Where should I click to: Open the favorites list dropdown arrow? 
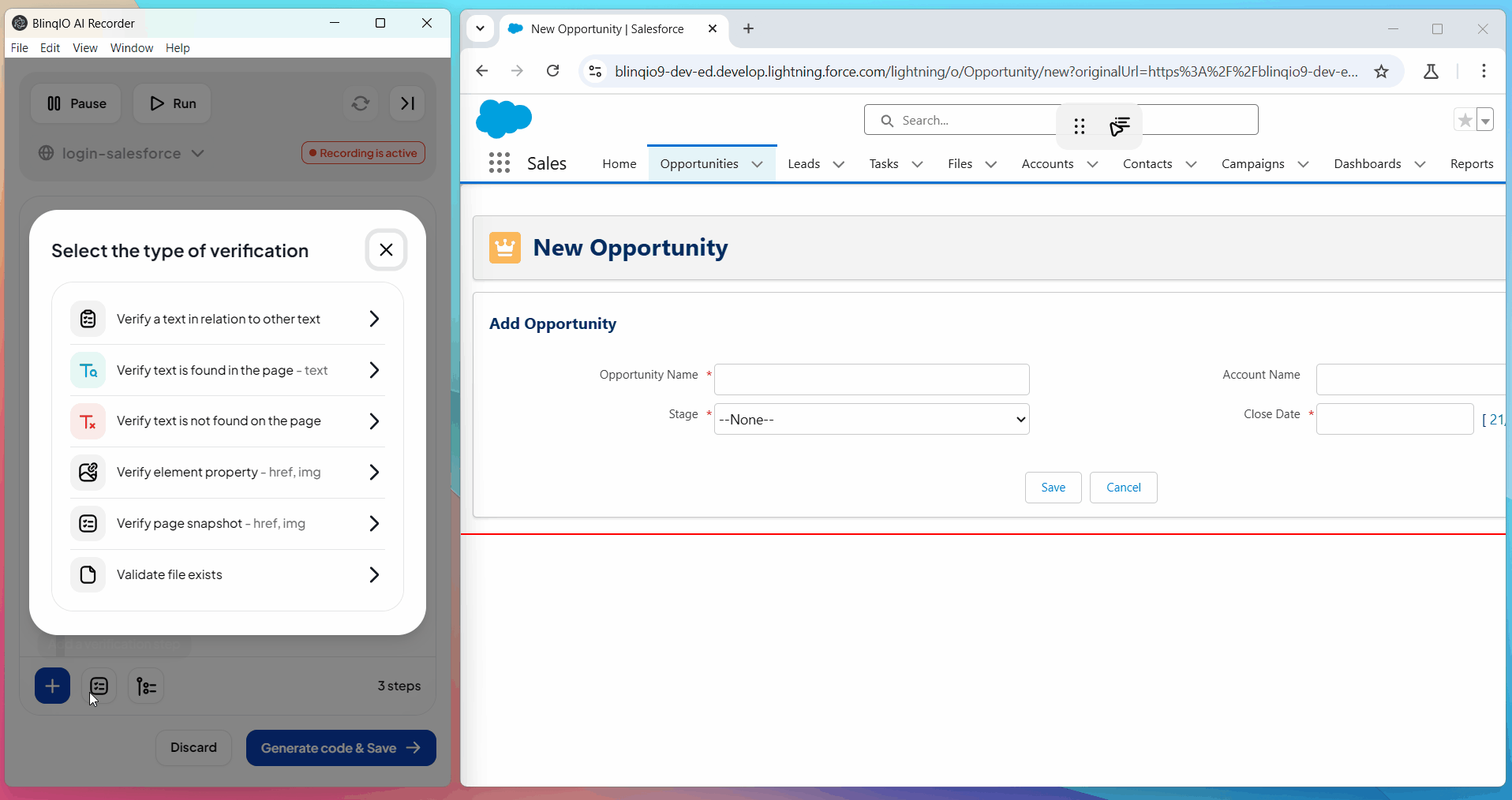(1485, 121)
